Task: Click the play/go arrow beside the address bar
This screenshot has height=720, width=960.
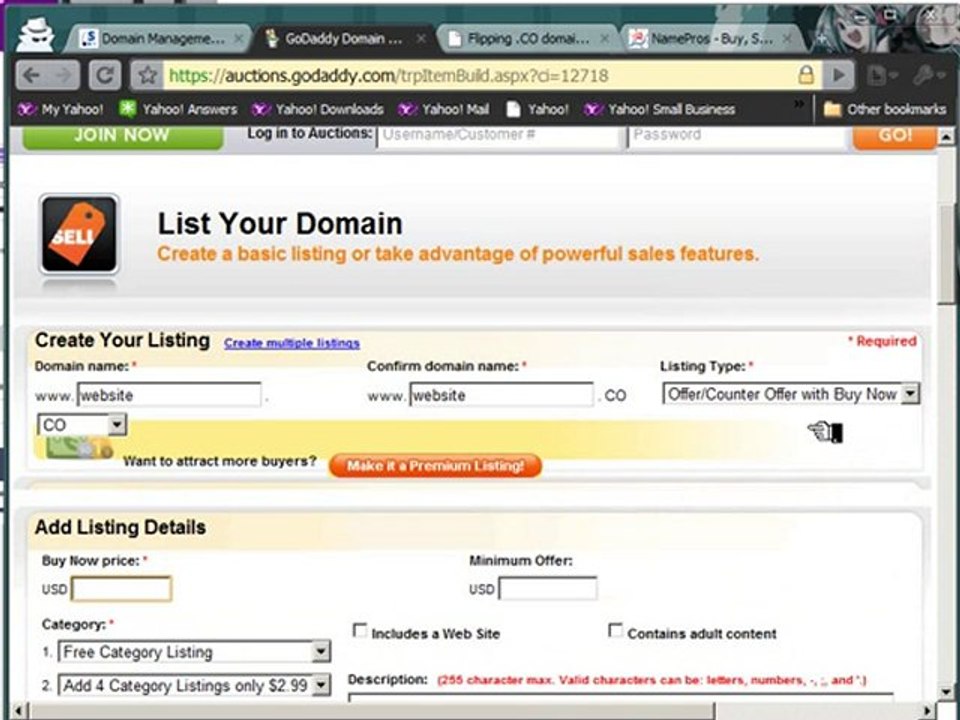Action: point(838,75)
